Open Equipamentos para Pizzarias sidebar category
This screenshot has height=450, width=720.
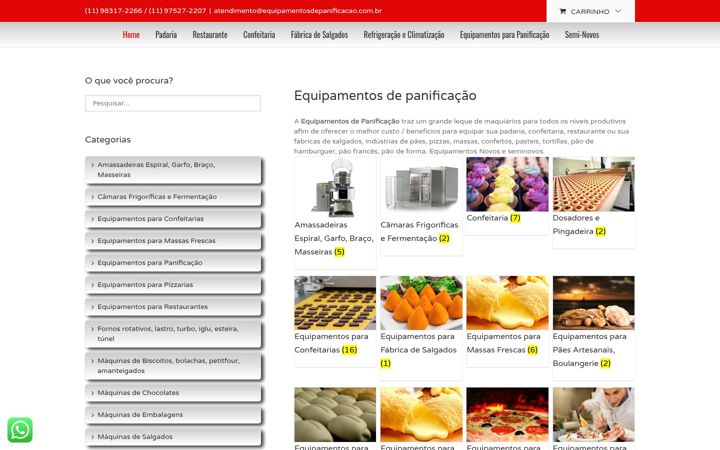(173, 285)
